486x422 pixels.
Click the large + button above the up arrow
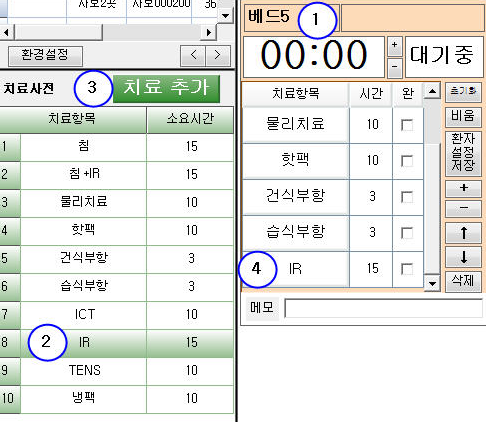coord(463,189)
